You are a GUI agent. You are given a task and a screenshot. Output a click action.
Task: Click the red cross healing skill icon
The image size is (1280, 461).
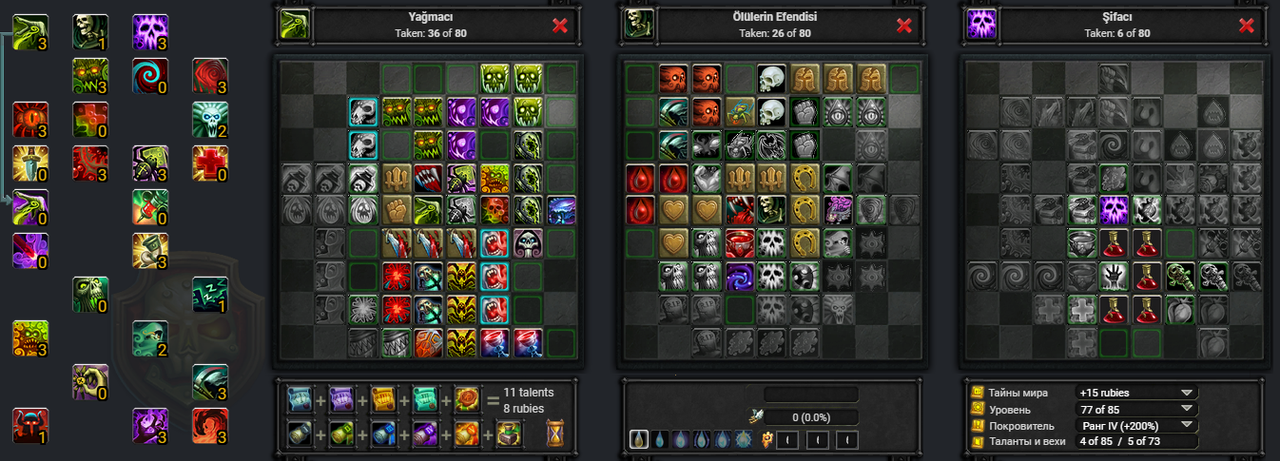click(210, 164)
